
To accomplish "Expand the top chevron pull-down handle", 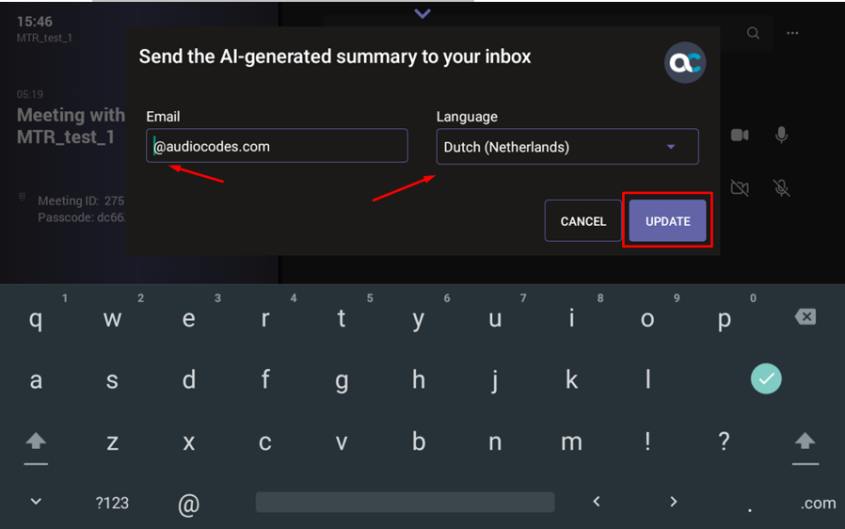I will coord(422,14).
